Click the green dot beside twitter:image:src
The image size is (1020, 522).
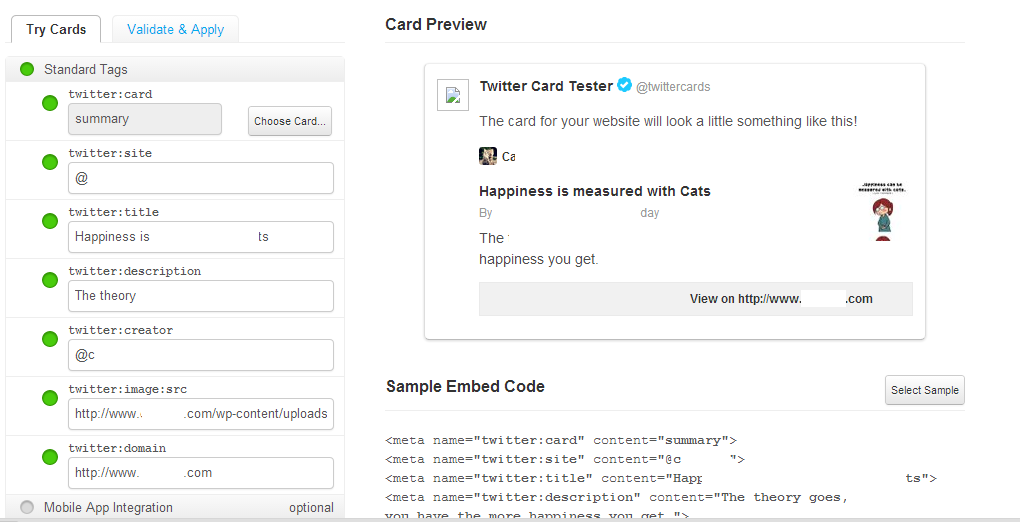(x=50, y=398)
